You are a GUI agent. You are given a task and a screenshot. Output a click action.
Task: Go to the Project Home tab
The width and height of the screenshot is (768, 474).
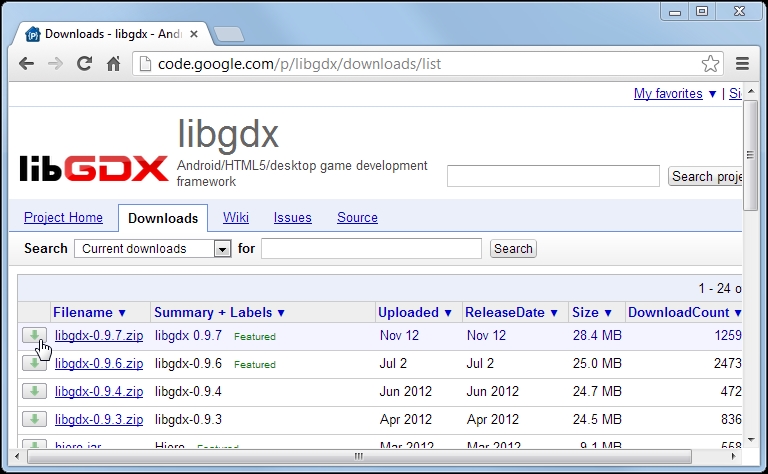click(x=63, y=217)
